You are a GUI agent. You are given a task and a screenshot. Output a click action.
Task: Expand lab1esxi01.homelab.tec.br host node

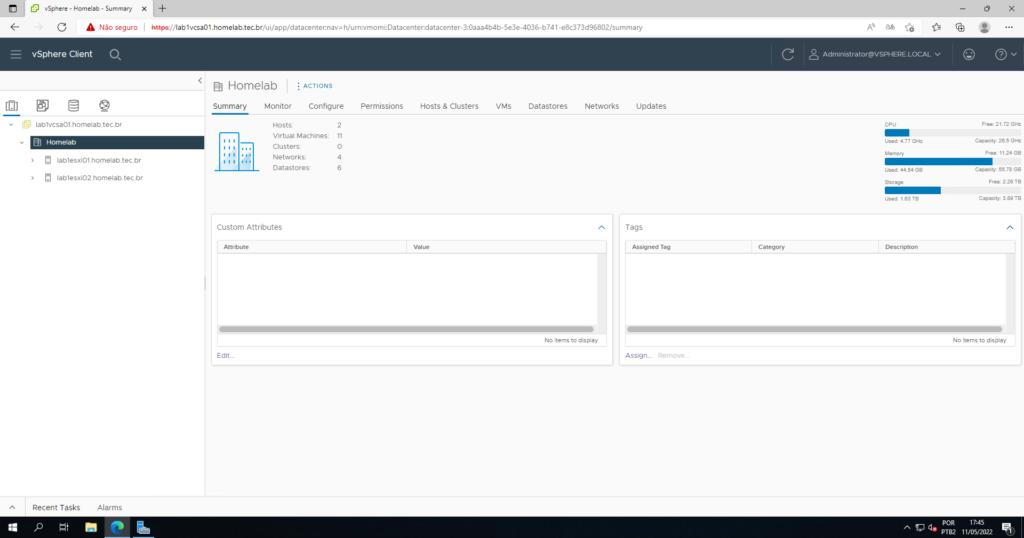pyautogui.click(x=33, y=160)
